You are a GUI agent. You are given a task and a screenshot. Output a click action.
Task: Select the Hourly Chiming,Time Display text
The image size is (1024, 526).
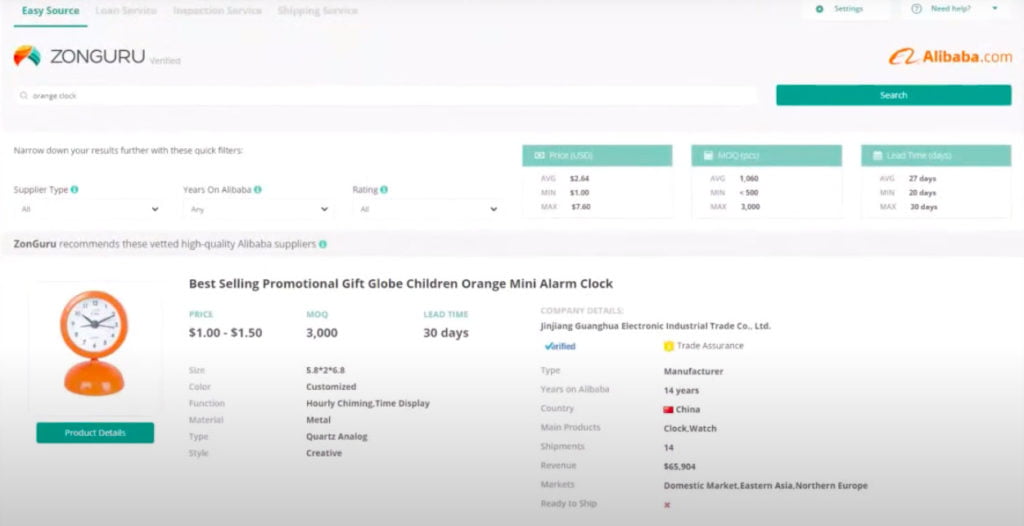point(368,403)
